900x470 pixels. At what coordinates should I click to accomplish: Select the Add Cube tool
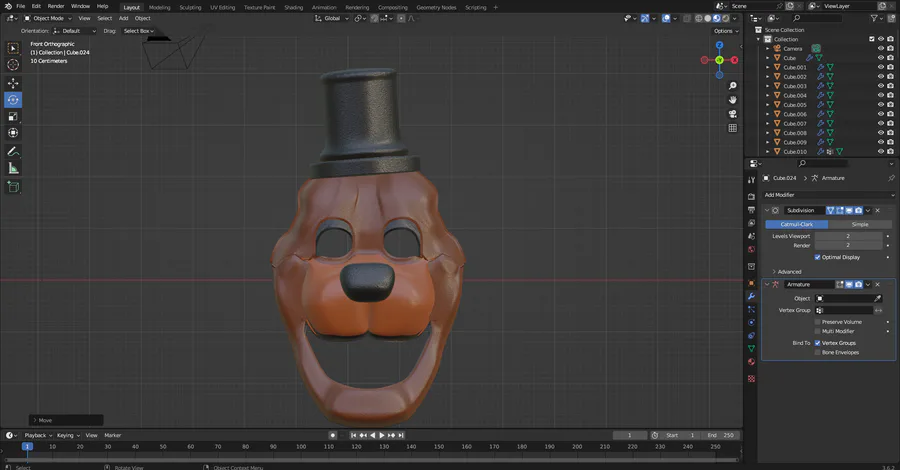(13, 187)
